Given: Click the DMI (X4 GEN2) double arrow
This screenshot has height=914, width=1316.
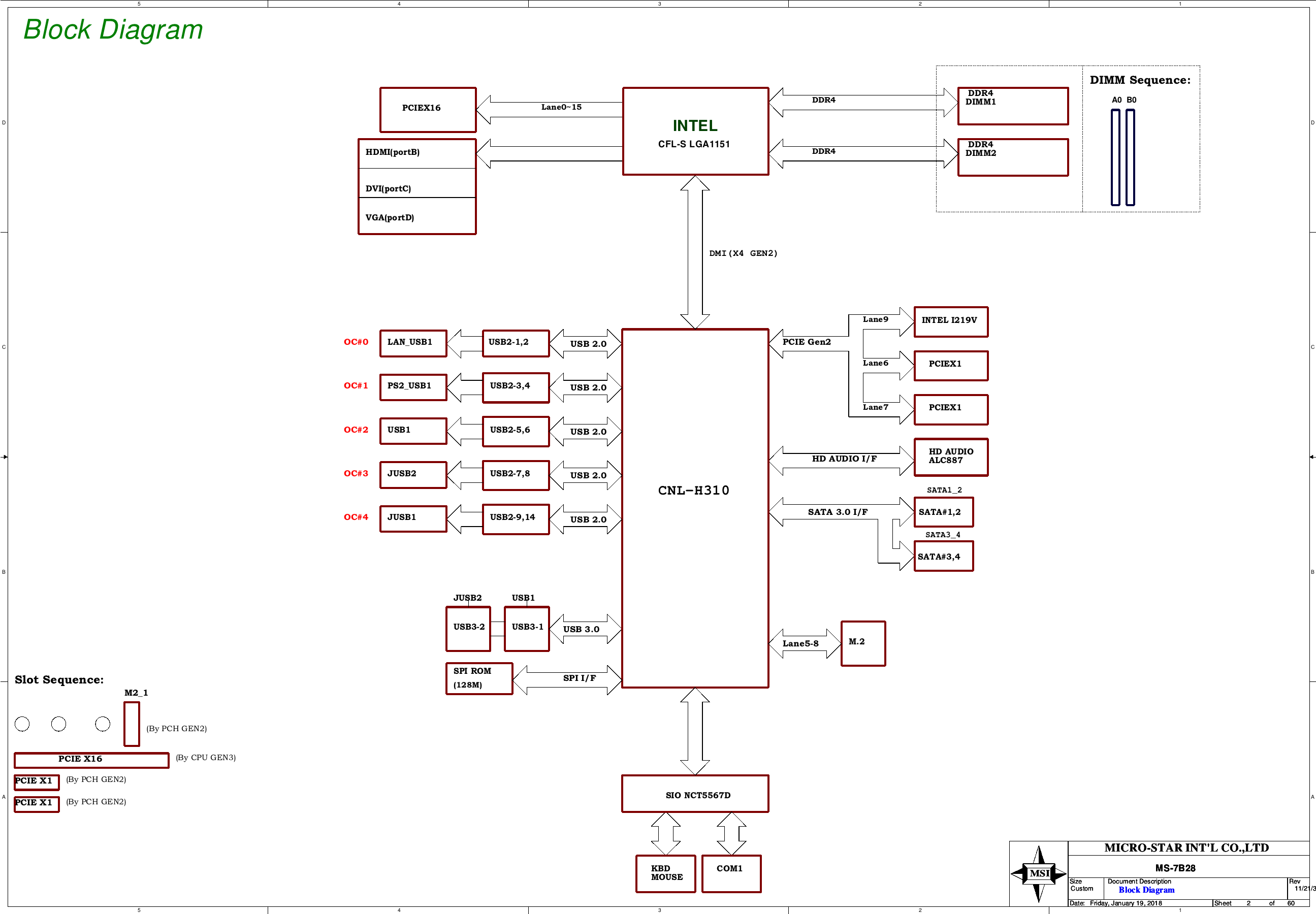Looking at the screenshot, I should (x=695, y=252).
